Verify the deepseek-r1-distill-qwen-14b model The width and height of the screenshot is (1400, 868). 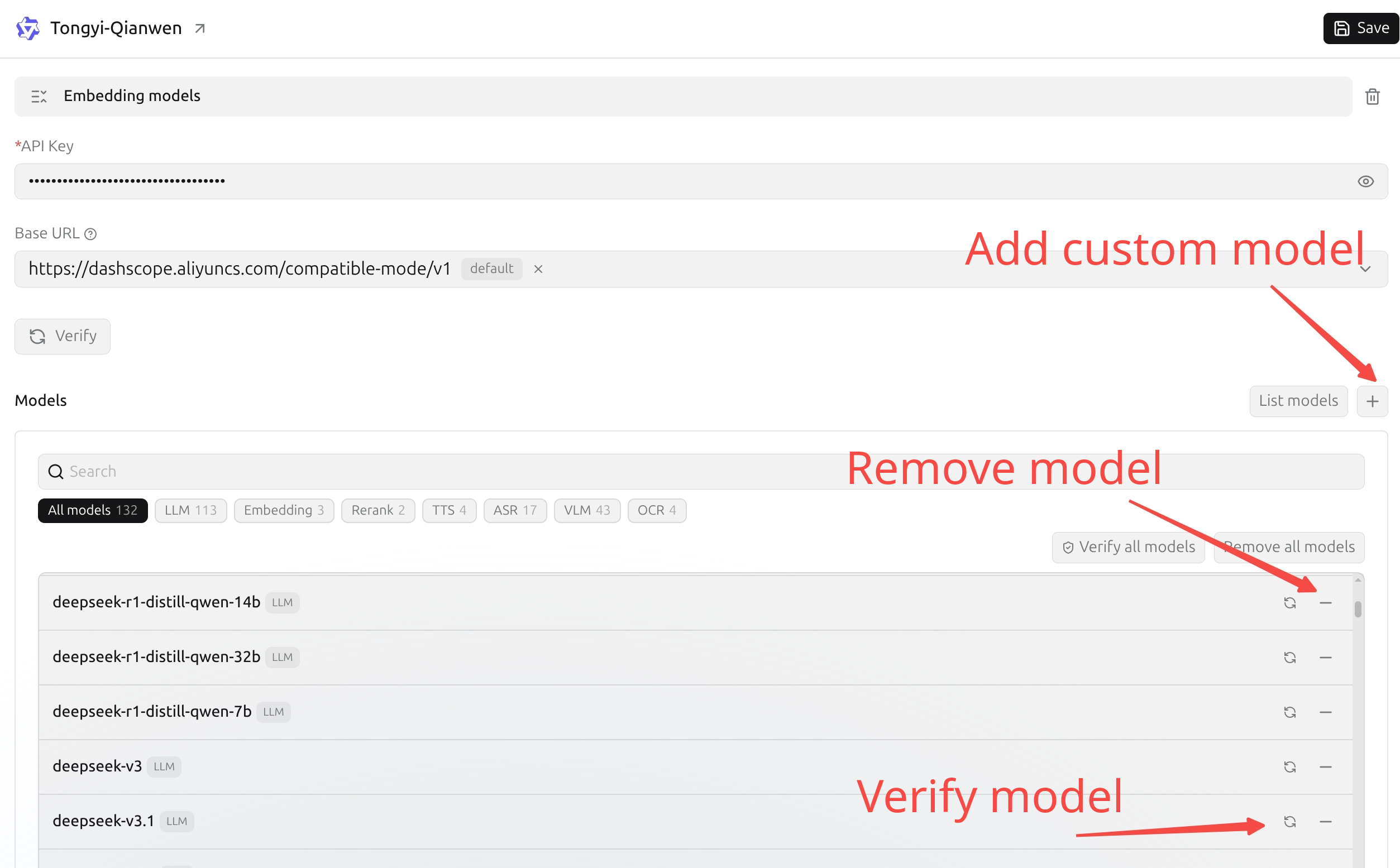click(x=1290, y=603)
